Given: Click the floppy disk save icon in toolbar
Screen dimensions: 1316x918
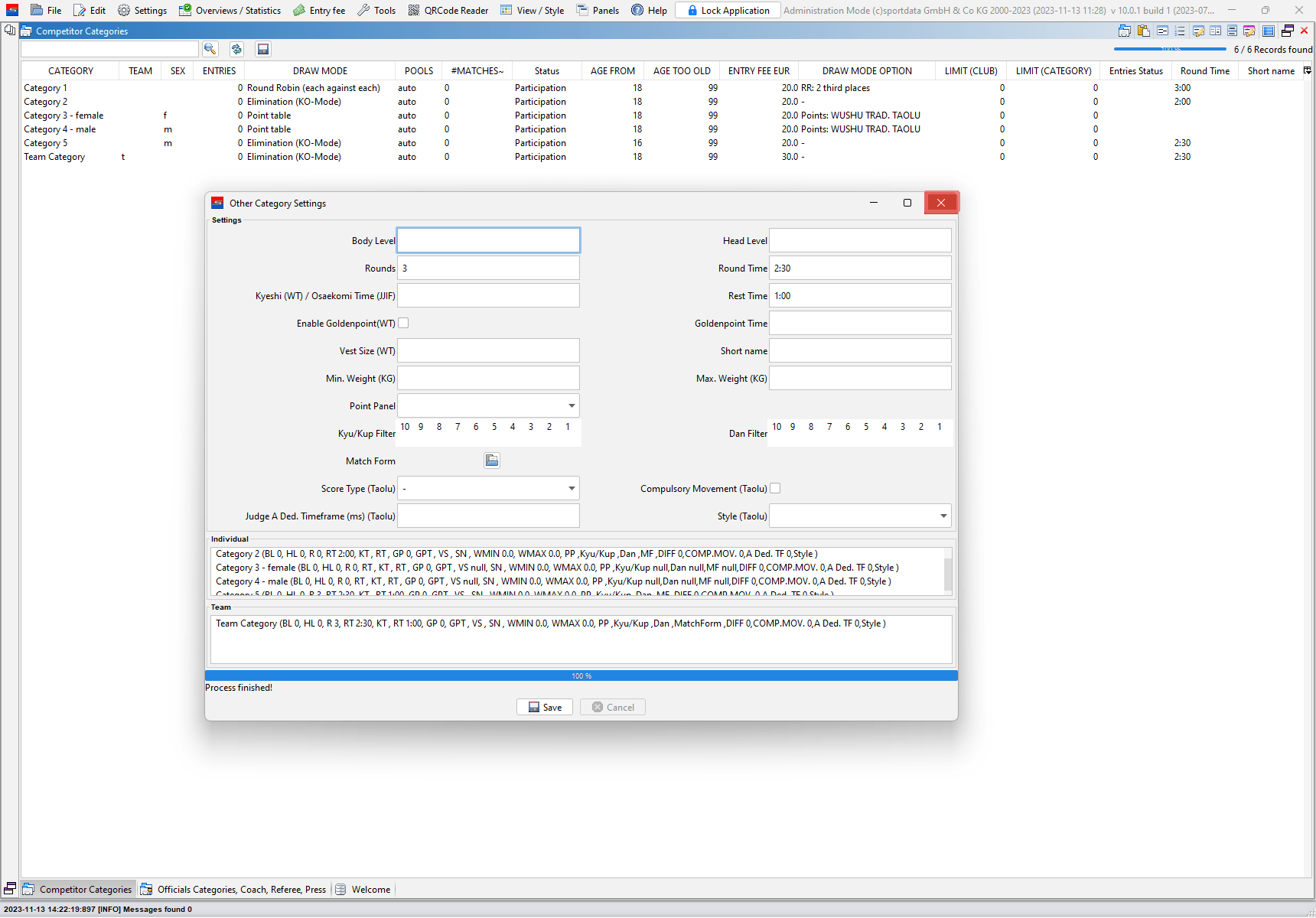Looking at the screenshot, I should [x=263, y=49].
